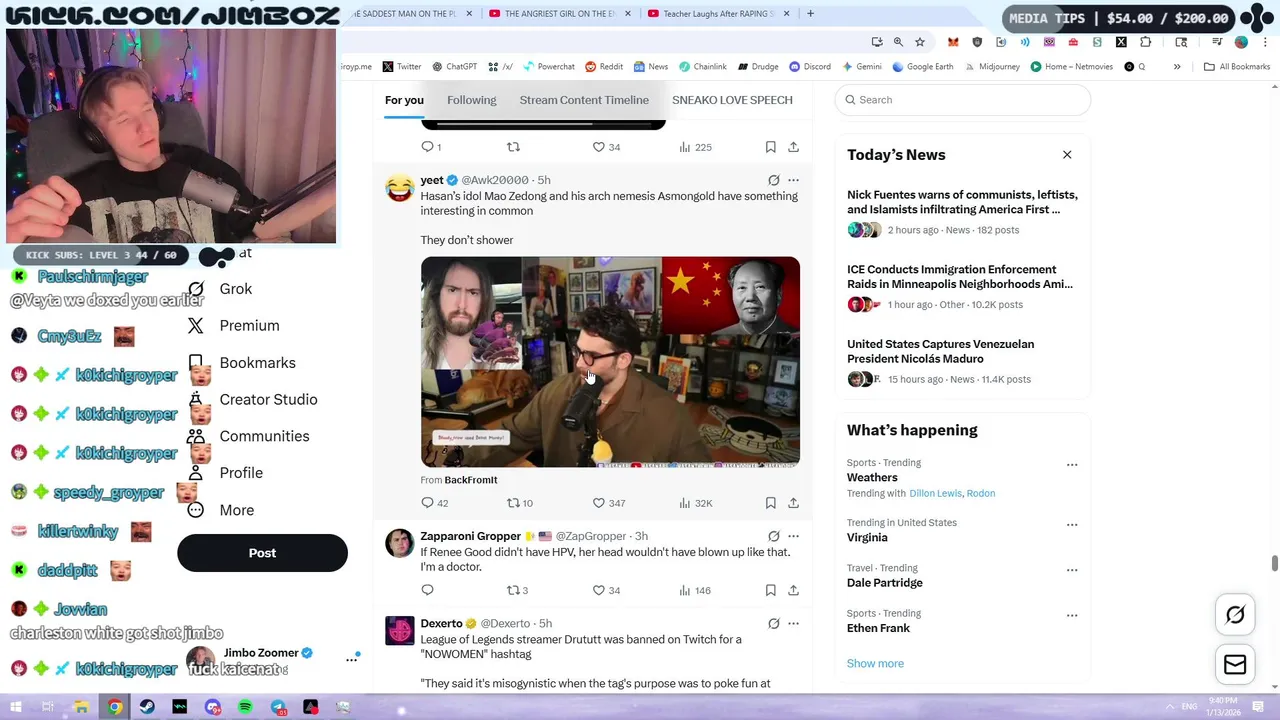Screen dimensions: 1280x720
Task: Open Bookmarks in X sidebar
Action: [x=242, y=363]
